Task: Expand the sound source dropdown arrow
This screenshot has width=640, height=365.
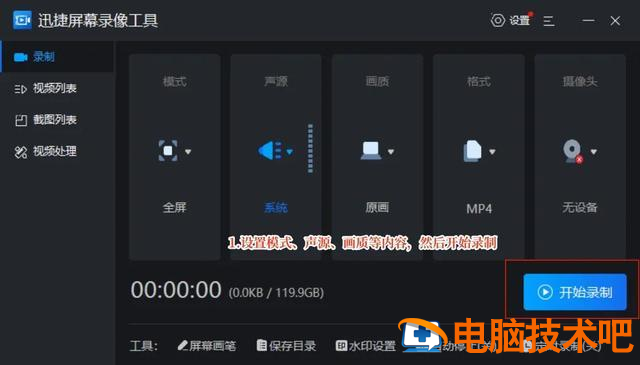Action: 289,152
